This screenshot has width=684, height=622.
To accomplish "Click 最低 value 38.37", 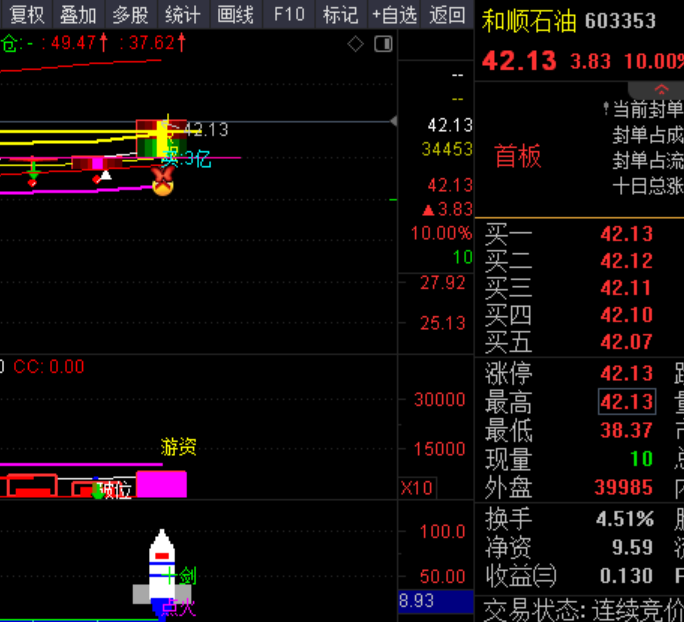I will [626, 431].
